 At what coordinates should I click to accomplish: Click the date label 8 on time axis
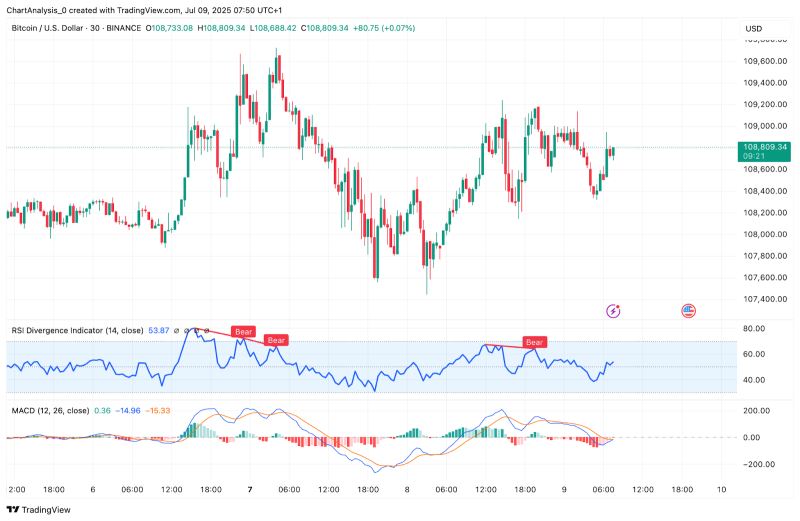(407, 489)
